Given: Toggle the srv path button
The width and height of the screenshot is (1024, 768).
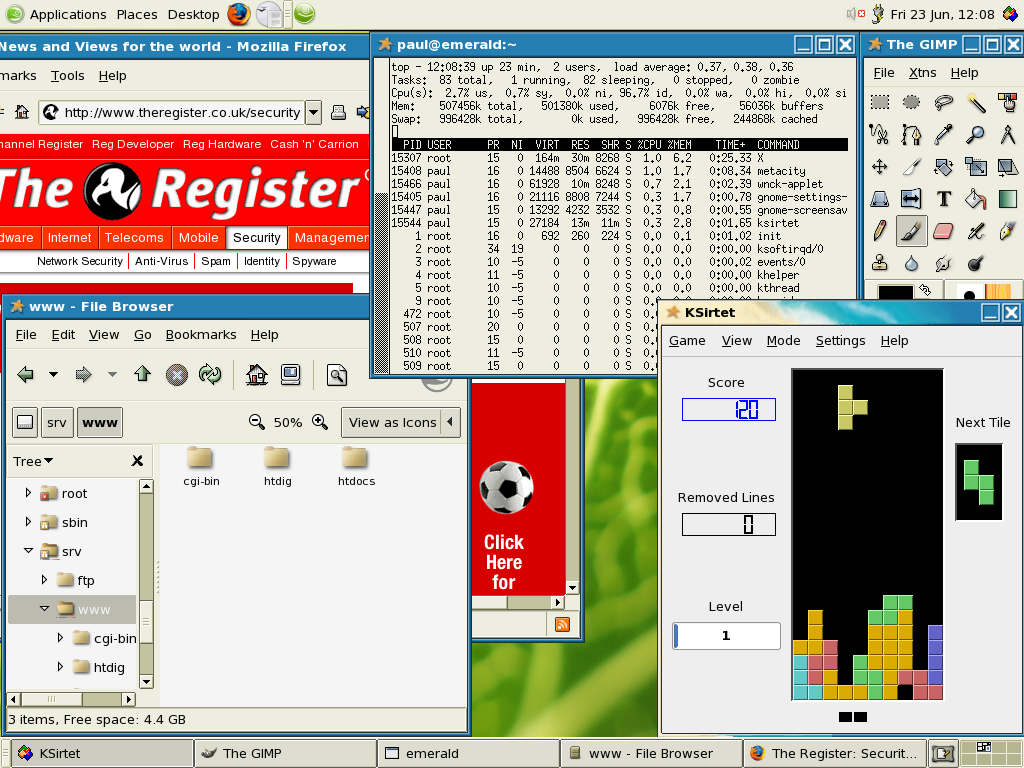Looking at the screenshot, I should (x=57, y=422).
